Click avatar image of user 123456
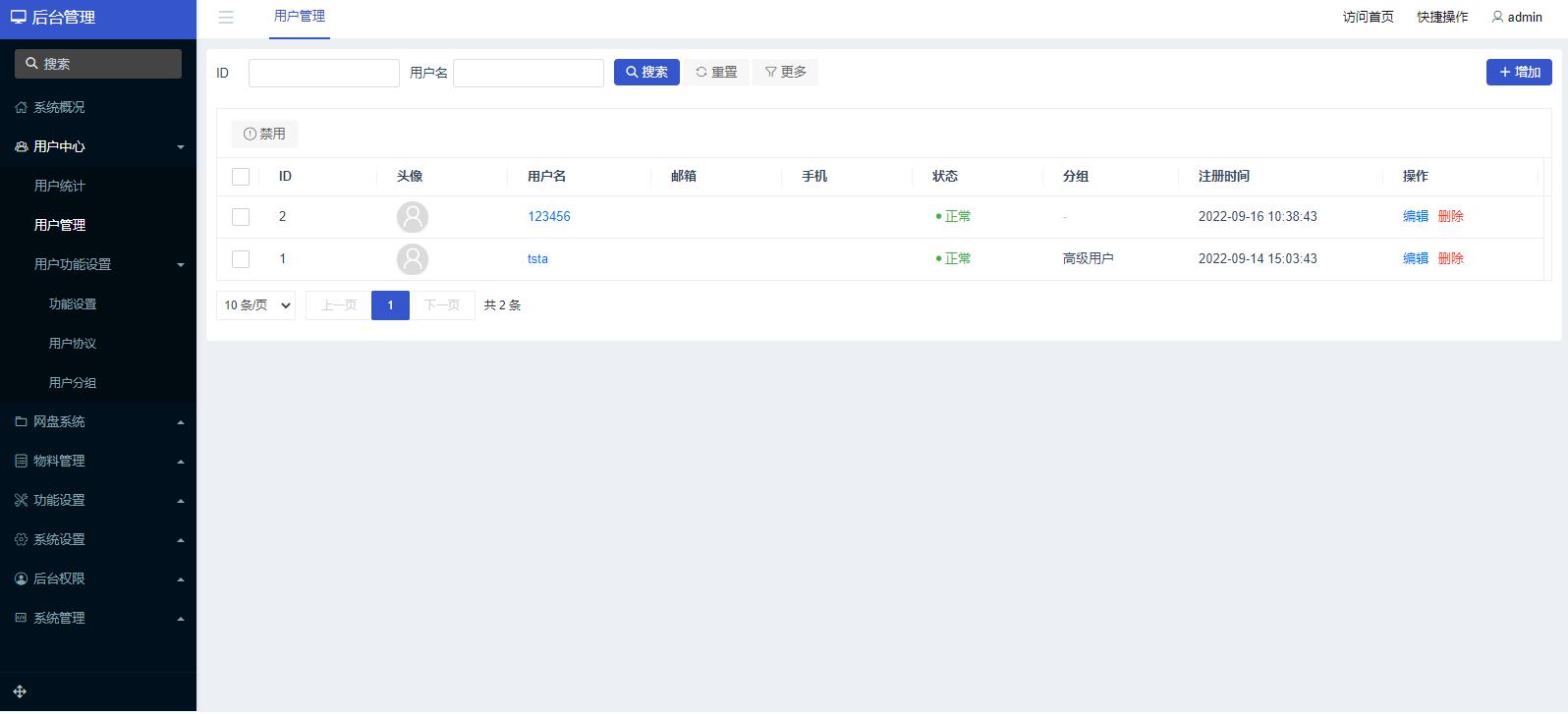 pyautogui.click(x=413, y=217)
